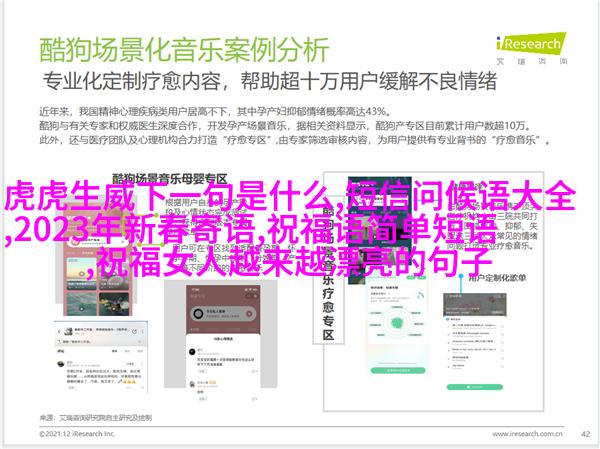Click heading 酷狗场景音乐母婴专区
The image size is (600, 449).
tap(170, 178)
